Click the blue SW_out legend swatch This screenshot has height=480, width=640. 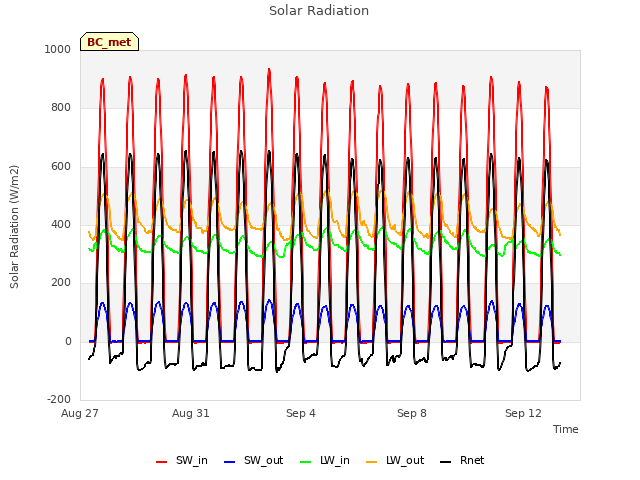[x=230, y=462]
